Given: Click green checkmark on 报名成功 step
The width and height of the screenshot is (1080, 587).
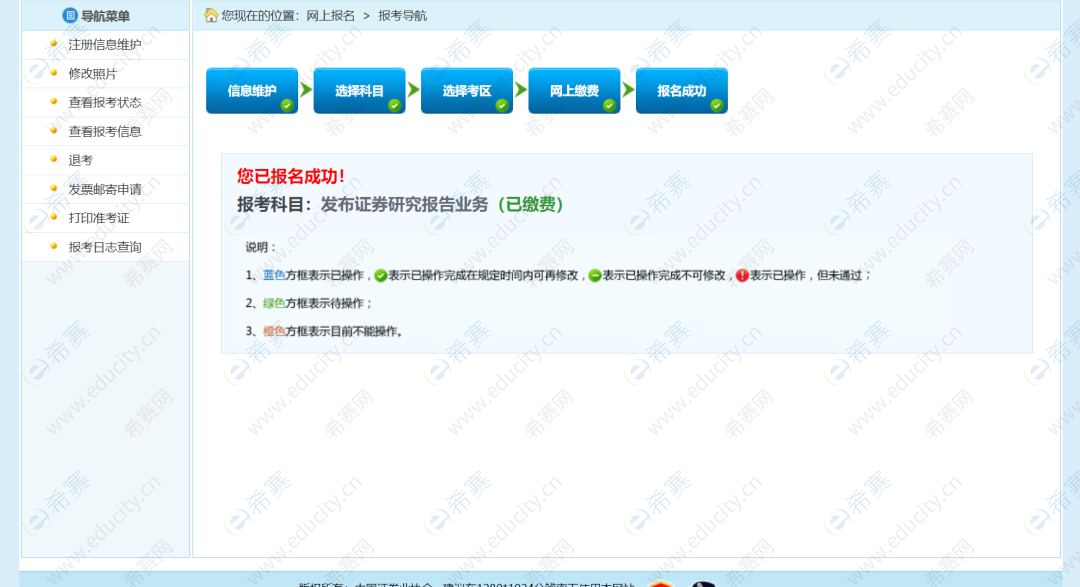Looking at the screenshot, I should point(716,105).
